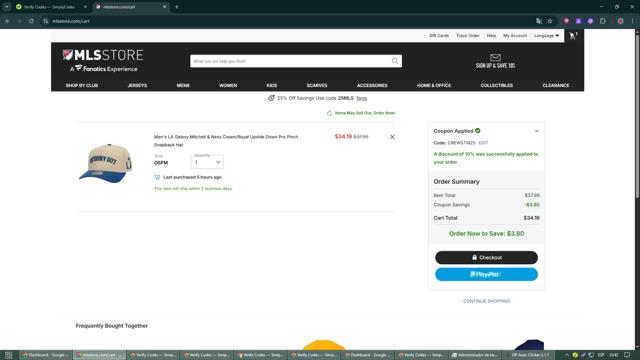Open the KIDS menu
The image size is (640, 360).
pos(272,85)
